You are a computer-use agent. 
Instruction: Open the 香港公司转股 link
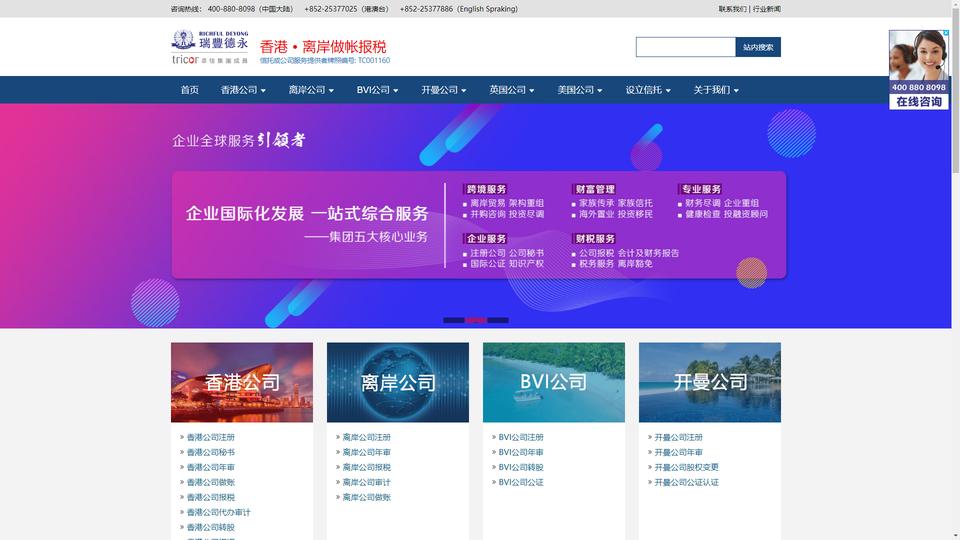(x=211, y=527)
